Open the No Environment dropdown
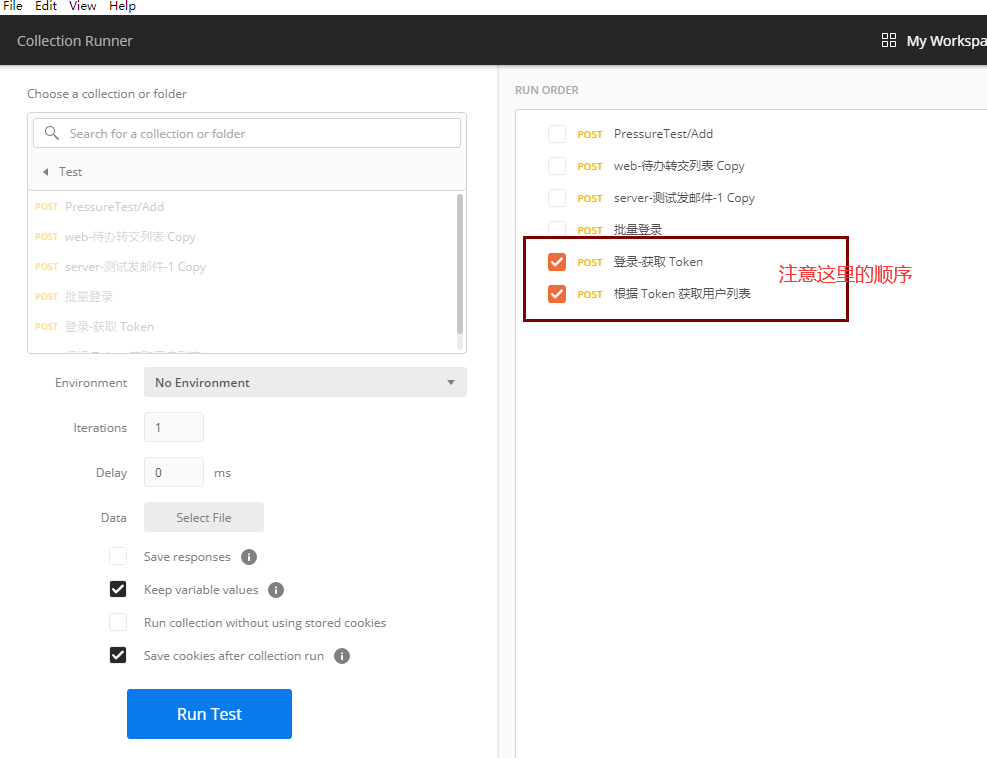 305,382
